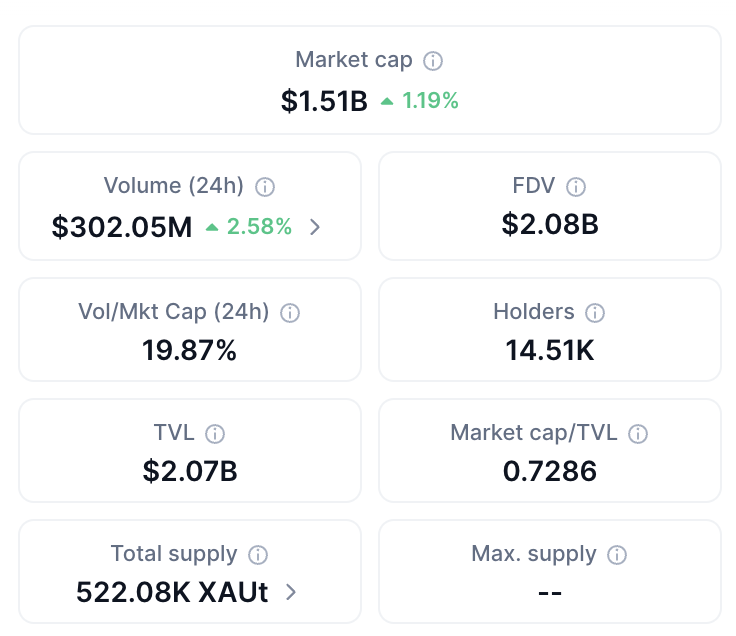This screenshot has height=636, width=736.
Task: Show the Total supply info icon
Action: (258, 554)
